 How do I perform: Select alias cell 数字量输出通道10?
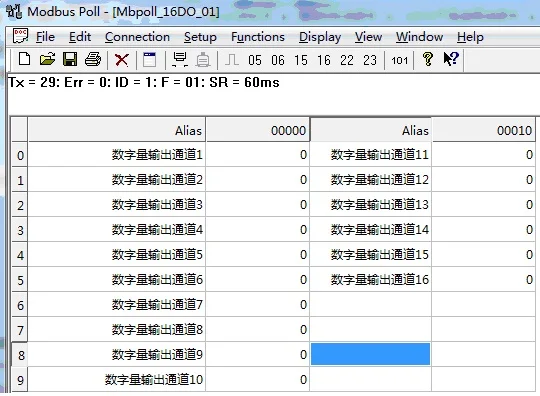point(117,379)
